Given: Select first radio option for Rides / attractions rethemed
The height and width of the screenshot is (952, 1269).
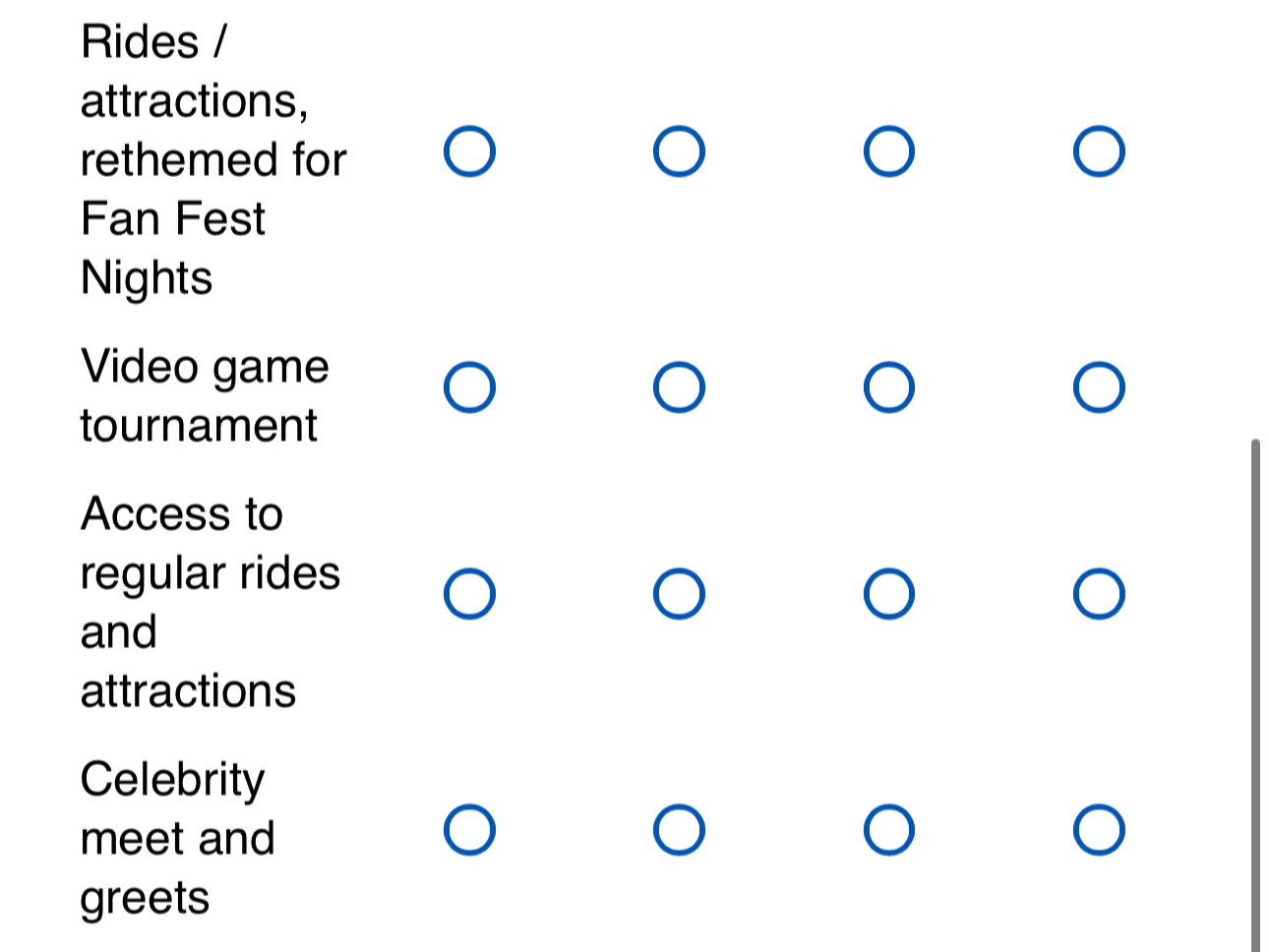Looking at the screenshot, I should tap(469, 151).
